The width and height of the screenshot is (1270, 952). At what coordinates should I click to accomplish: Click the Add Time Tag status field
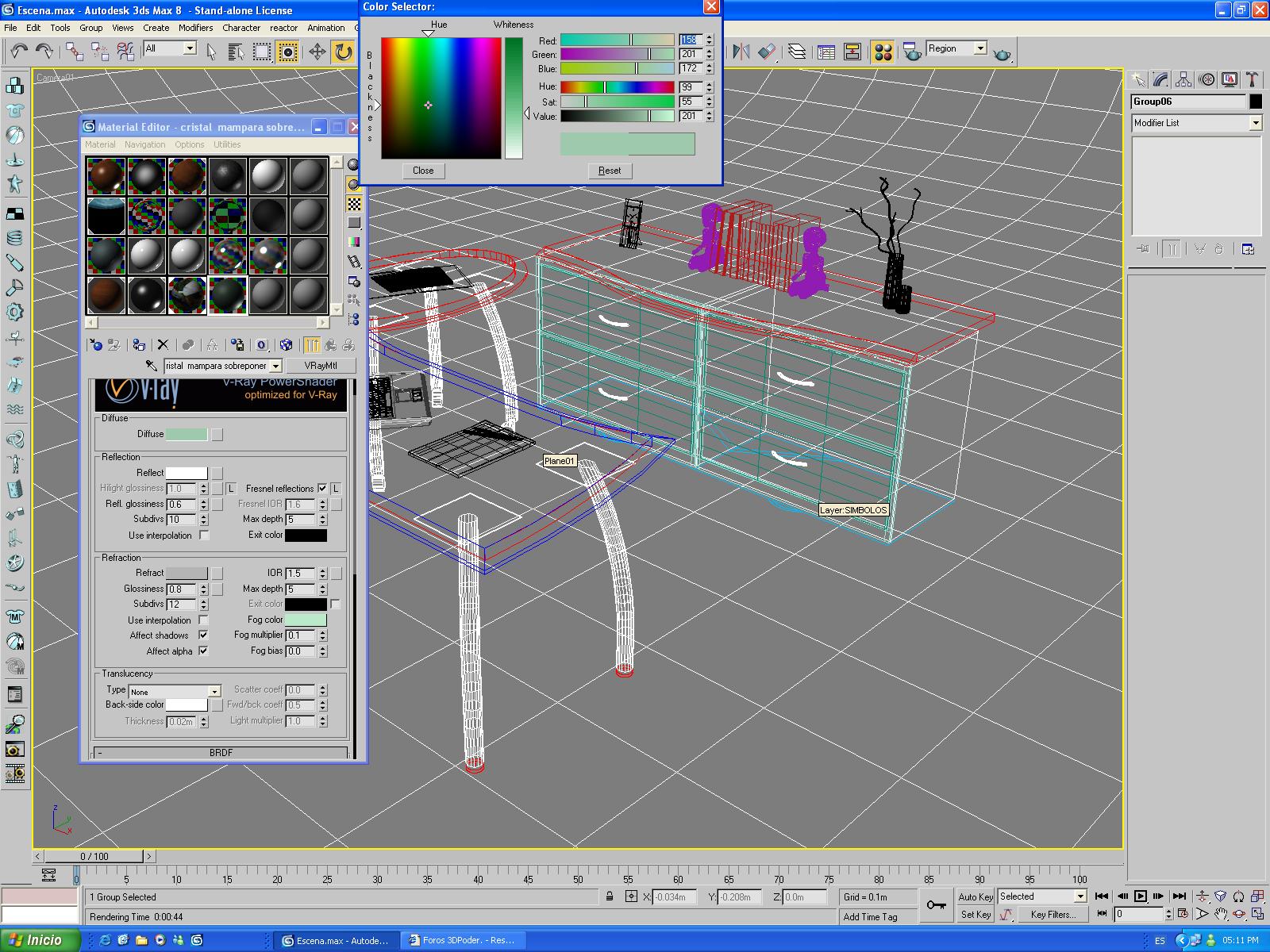coord(878,916)
